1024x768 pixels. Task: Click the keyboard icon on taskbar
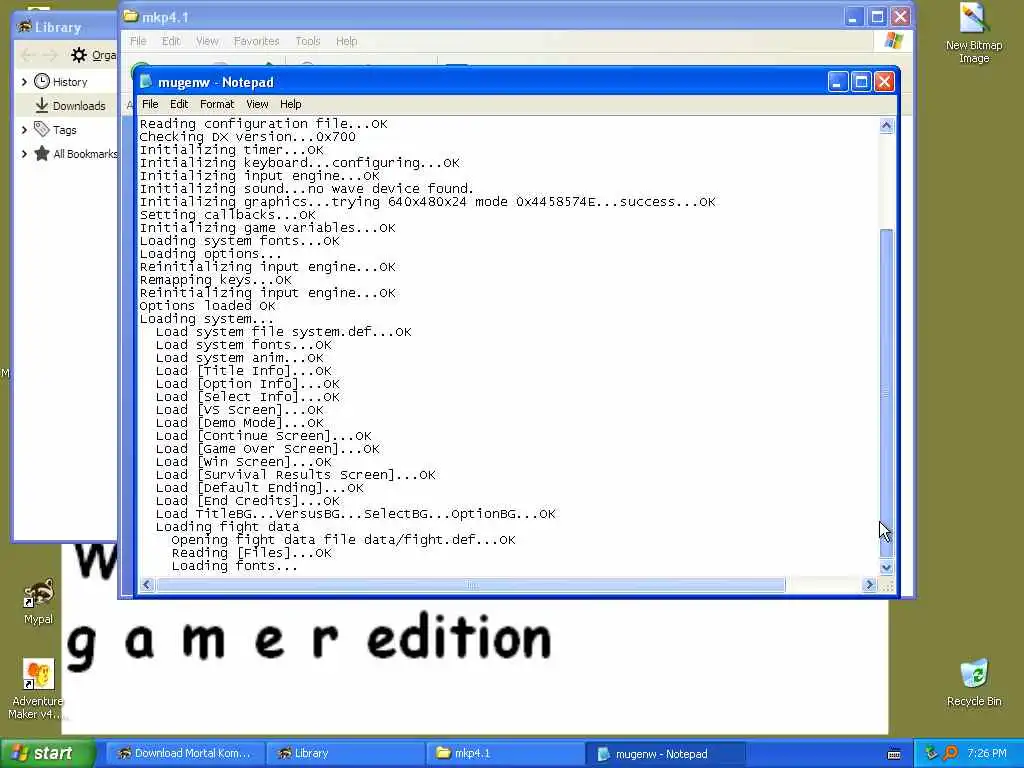pos(894,754)
